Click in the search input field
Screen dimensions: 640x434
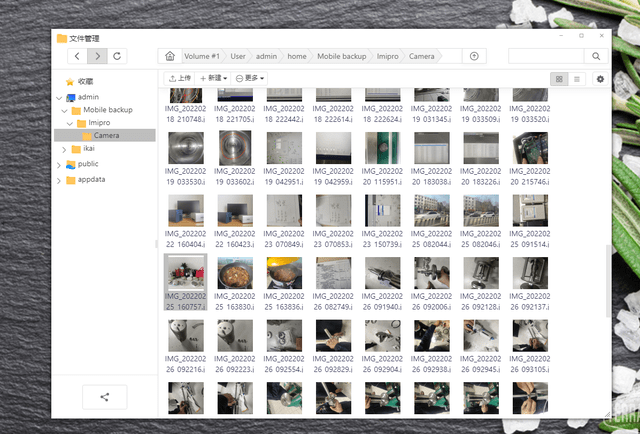pos(546,57)
